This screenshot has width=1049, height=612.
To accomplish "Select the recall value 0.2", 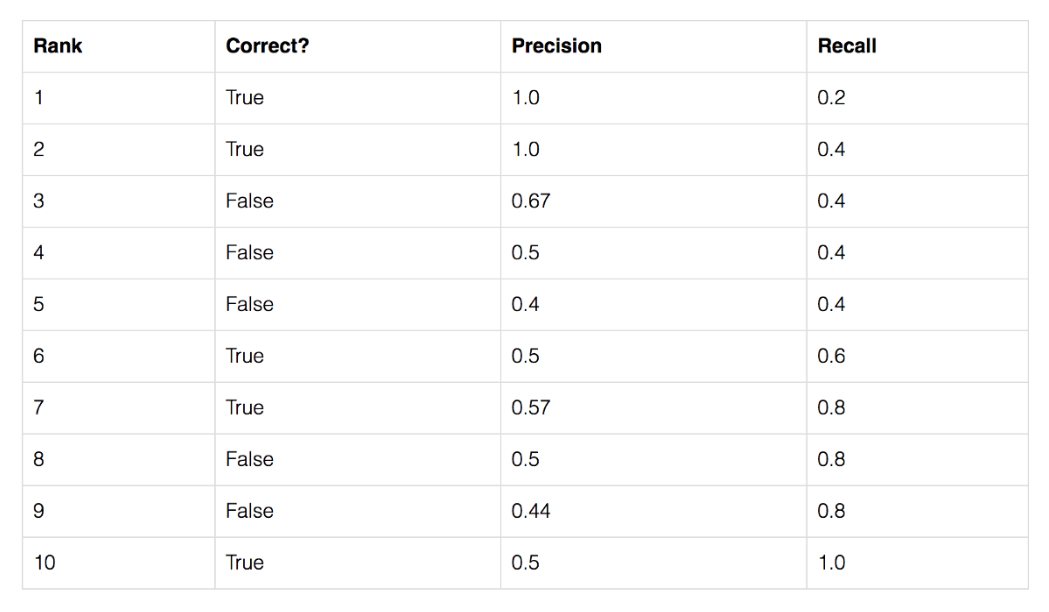I will [x=831, y=98].
